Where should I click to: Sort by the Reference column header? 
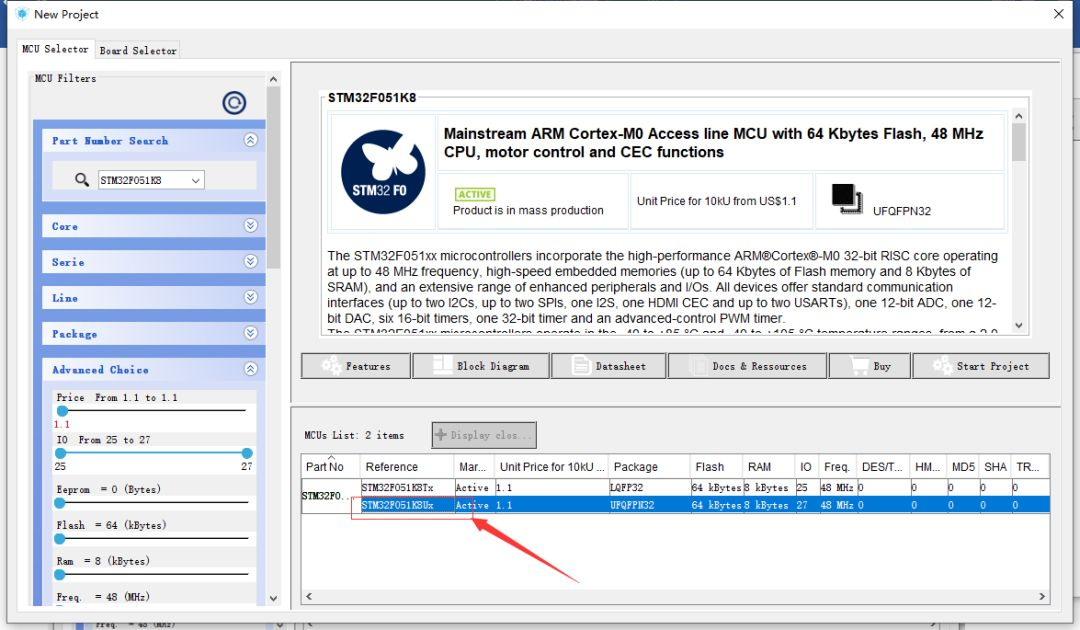click(406, 467)
